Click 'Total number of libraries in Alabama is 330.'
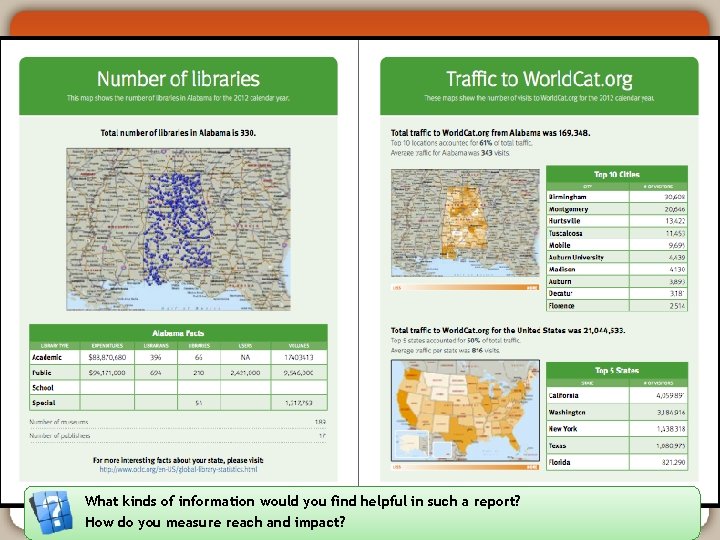 [178, 133]
